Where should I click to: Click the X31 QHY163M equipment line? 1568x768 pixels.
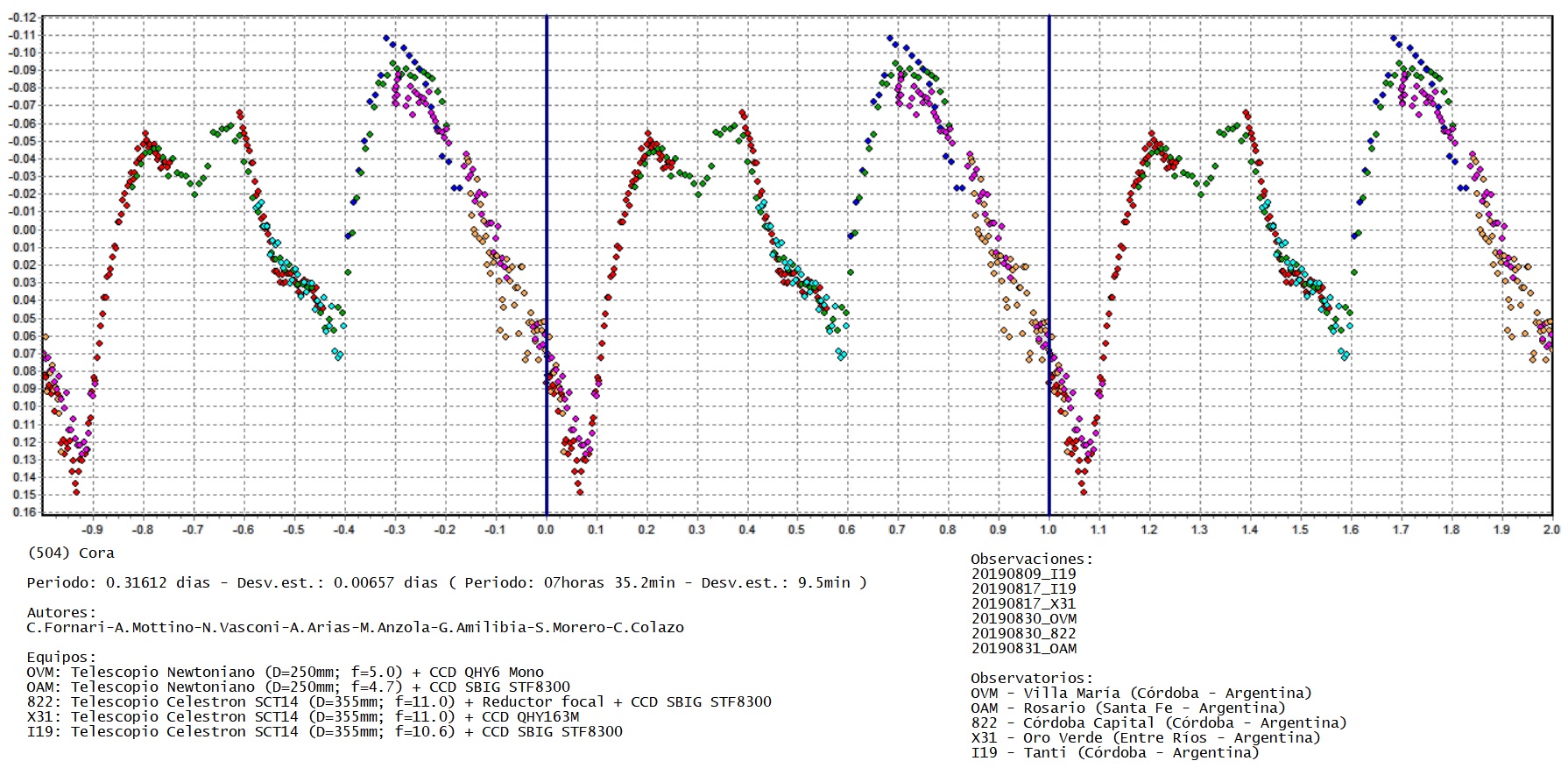[303, 716]
